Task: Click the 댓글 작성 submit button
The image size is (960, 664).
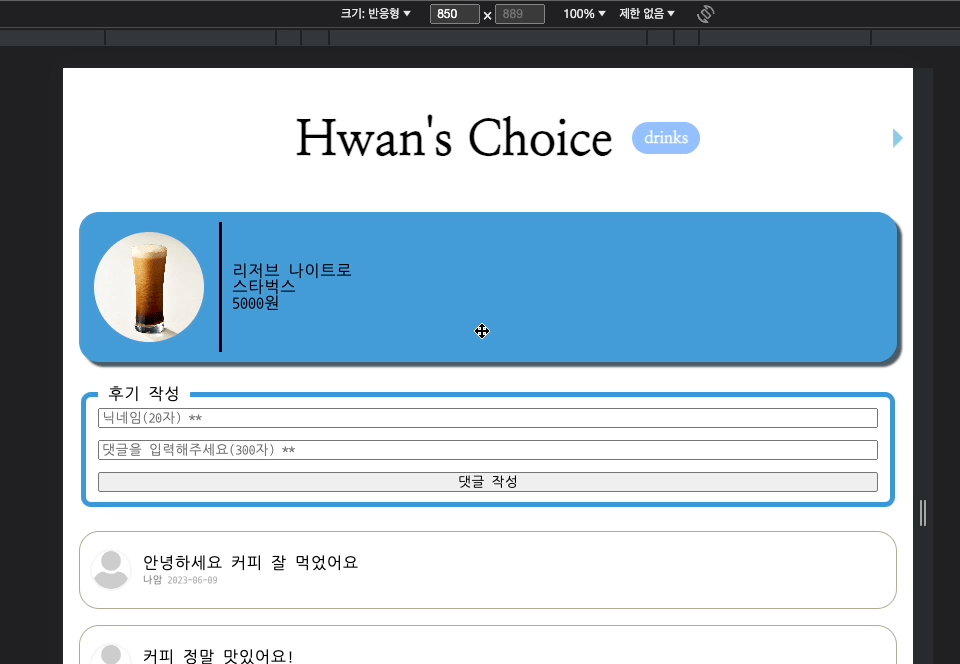Action: pos(487,482)
